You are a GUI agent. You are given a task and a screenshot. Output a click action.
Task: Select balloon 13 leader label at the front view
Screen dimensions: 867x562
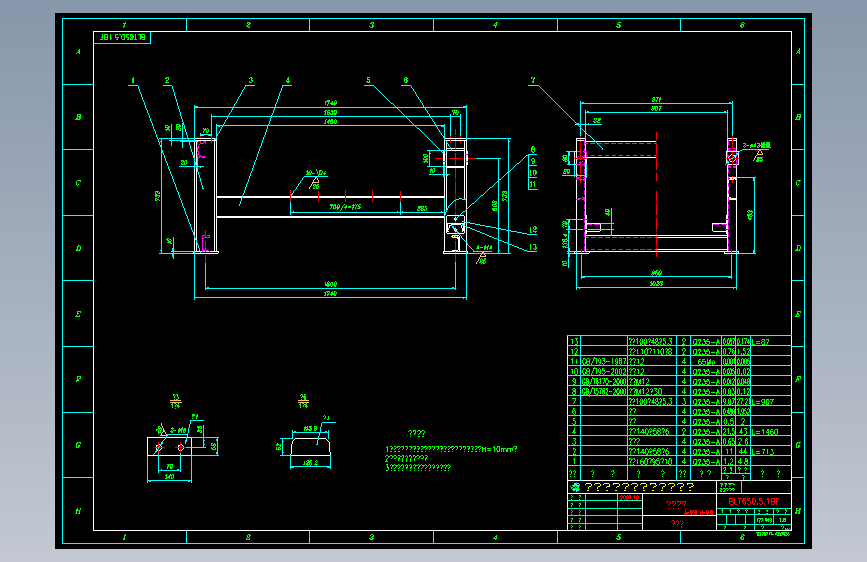(x=533, y=247)
